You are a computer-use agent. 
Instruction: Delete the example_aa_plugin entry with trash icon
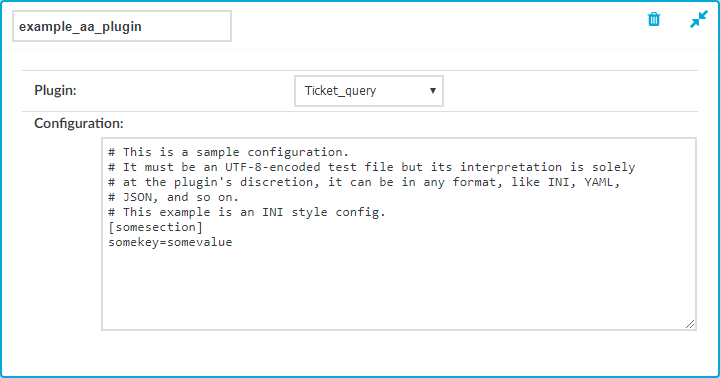(654, 20)
